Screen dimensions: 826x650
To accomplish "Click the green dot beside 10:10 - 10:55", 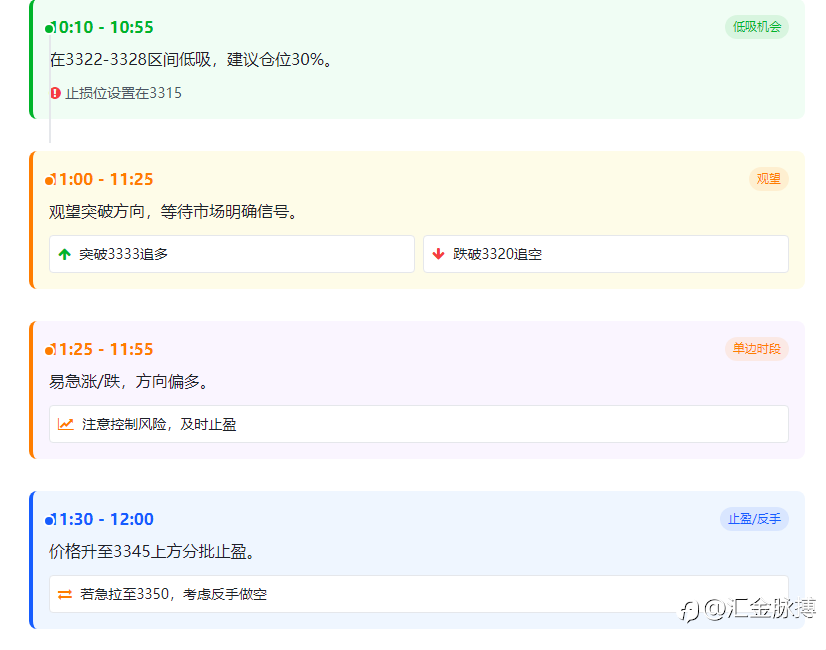I will pos(50,28).
